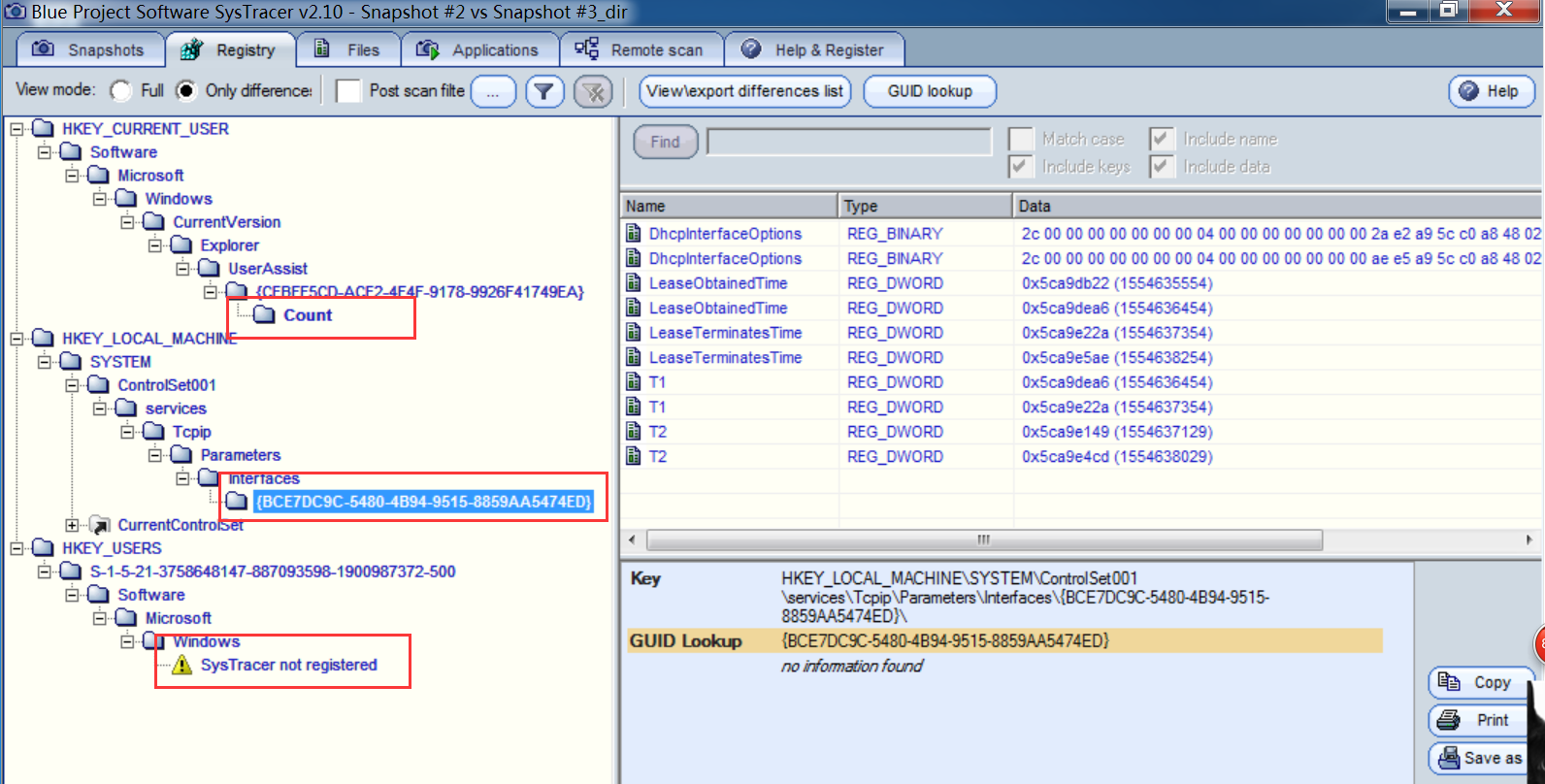Click the GUID Lookup value text
The width and height of the screenshot is (1545, 784).
[945, 640]
